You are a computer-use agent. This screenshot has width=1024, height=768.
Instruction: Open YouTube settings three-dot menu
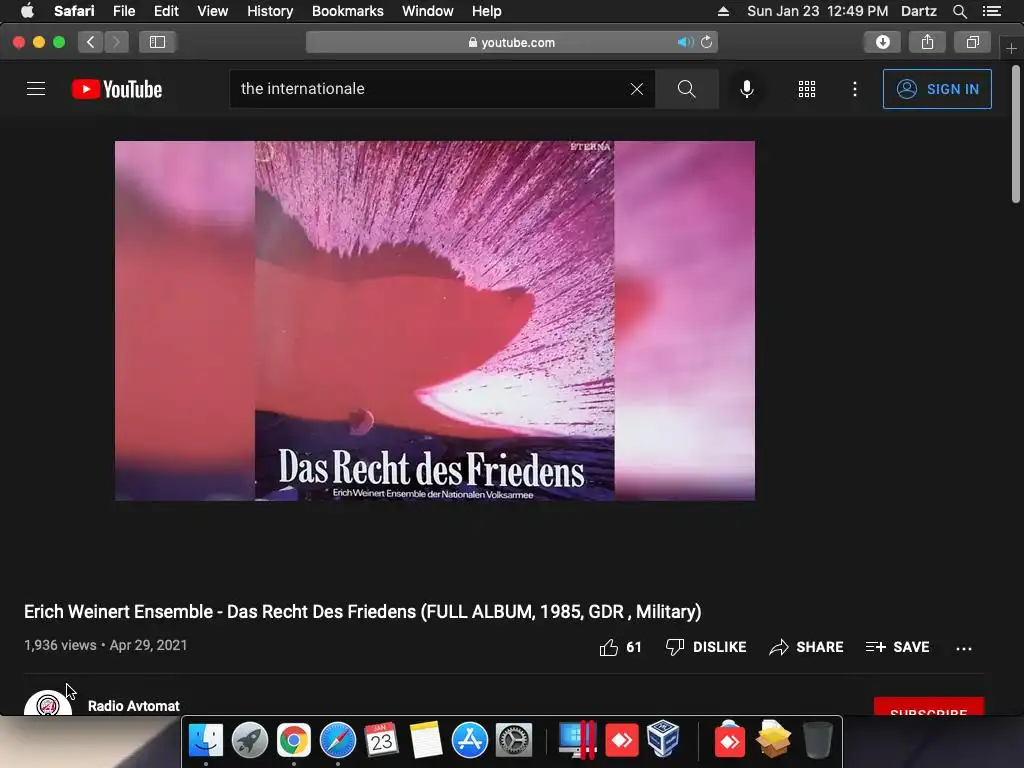pos(855,89)
